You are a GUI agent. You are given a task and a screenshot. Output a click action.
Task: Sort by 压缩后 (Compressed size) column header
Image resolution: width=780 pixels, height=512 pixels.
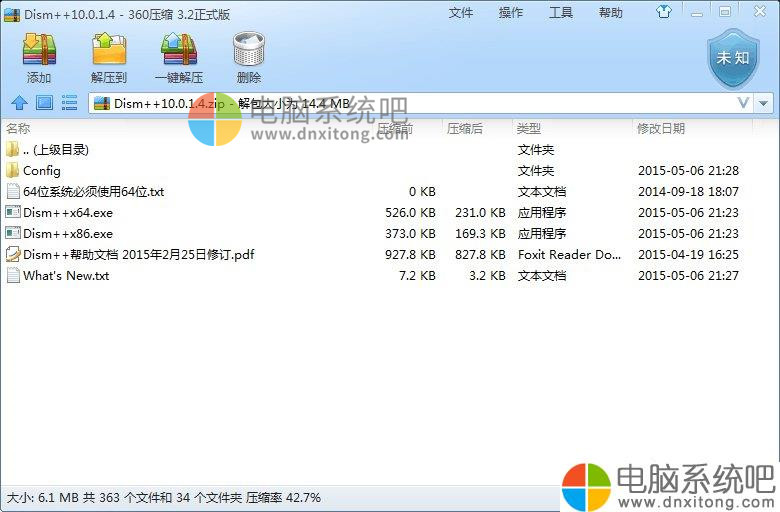click(465, 129)
